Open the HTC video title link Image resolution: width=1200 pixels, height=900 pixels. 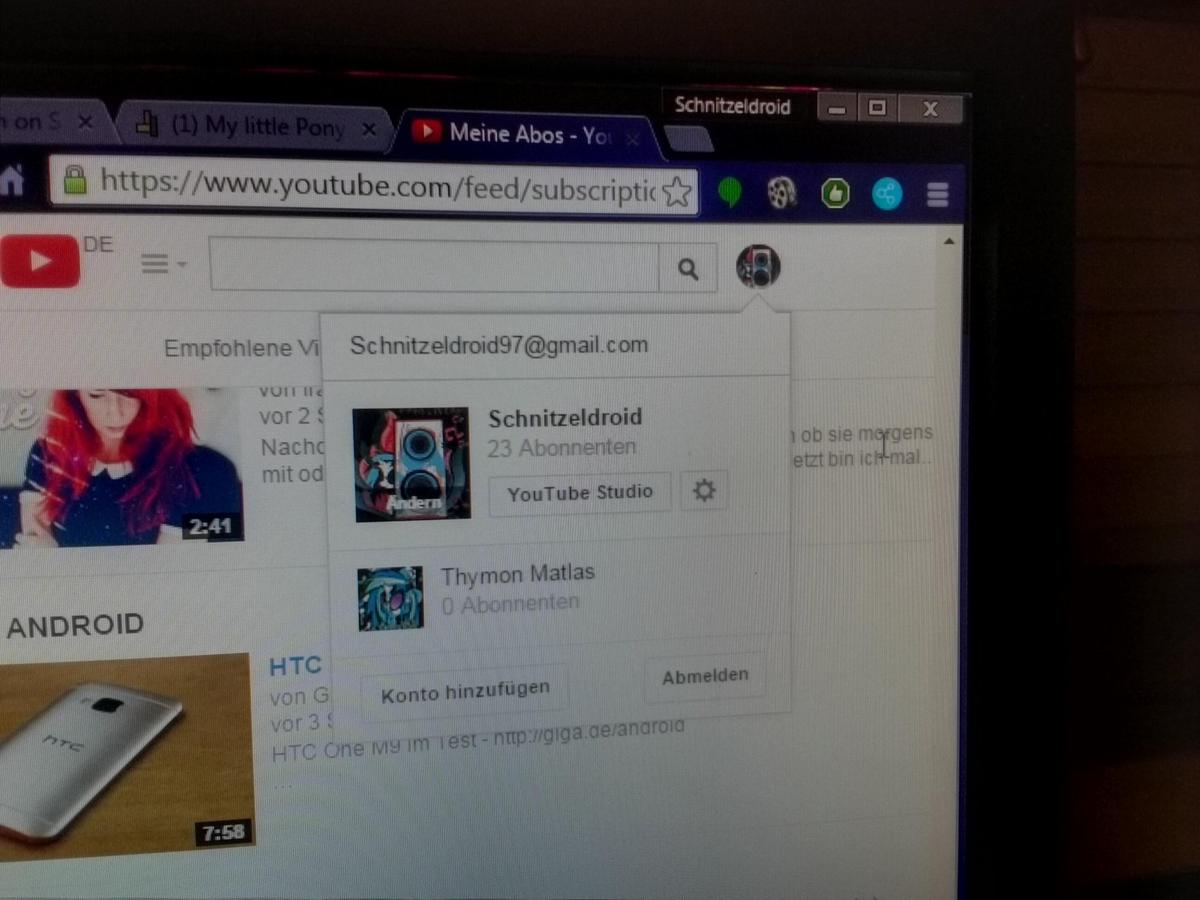pyautogui.click(x=295, y=667)
